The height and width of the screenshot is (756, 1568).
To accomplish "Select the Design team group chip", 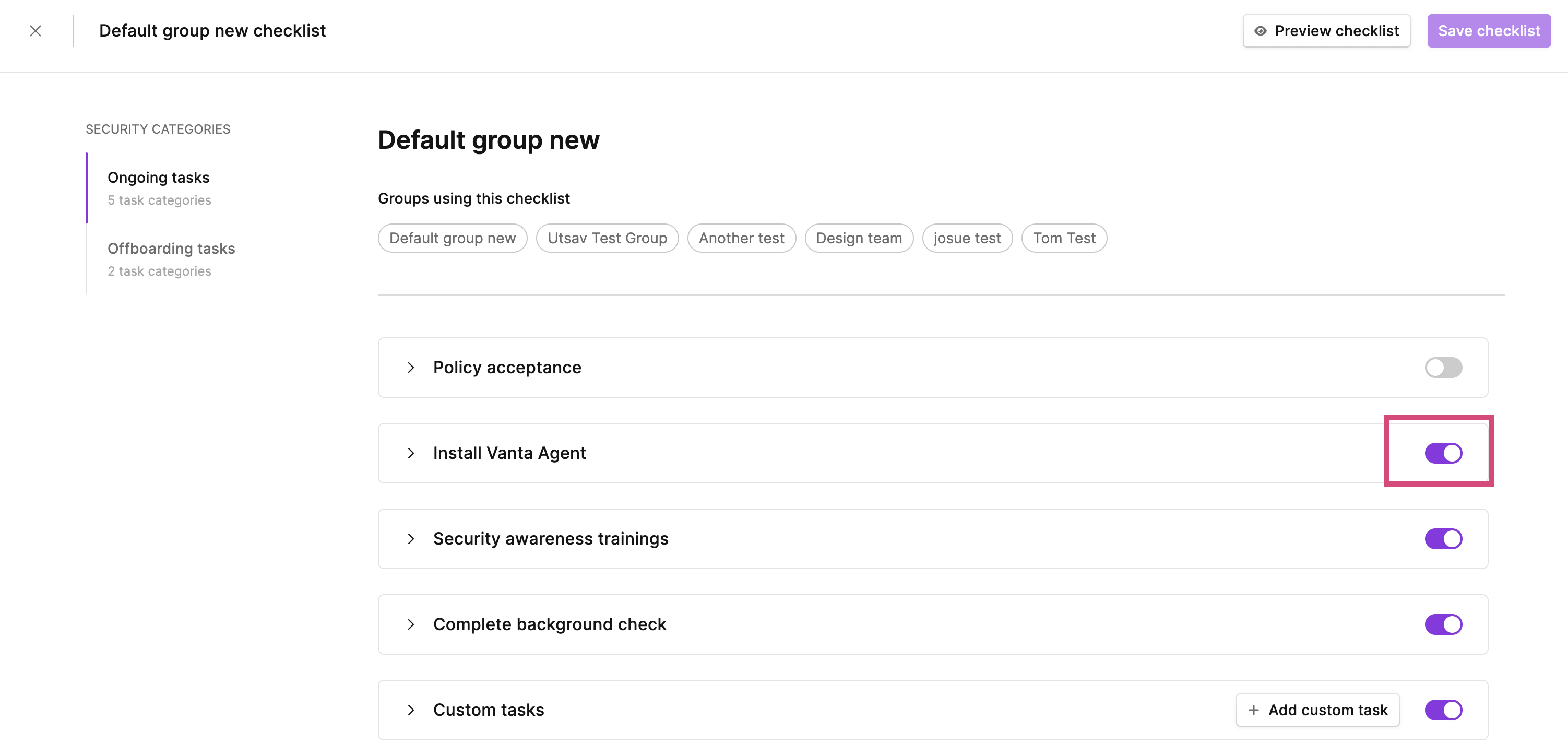I will pos(859,238).
